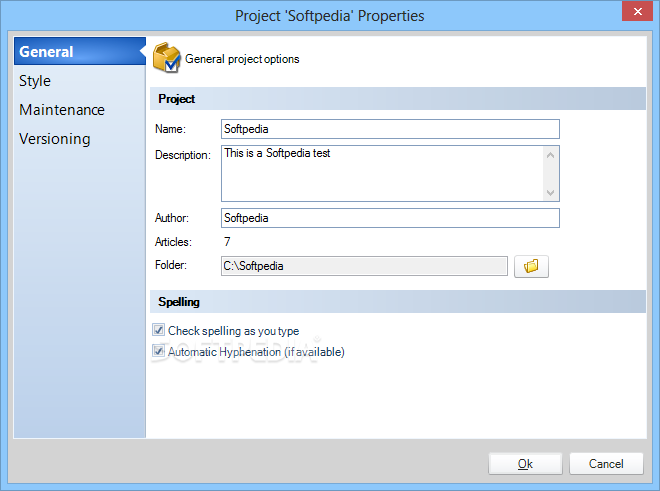Click the Description scroll up arrow
This screenshot has height=491, width=660.
click(x=550, y=155)
